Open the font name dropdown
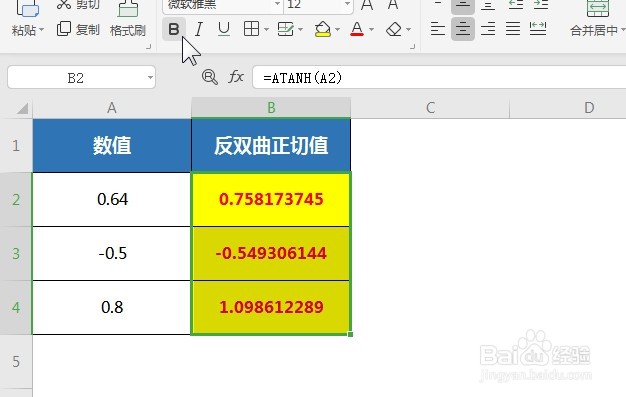Image resolution: width=626 pixels, height=397 pixels. 277,4
